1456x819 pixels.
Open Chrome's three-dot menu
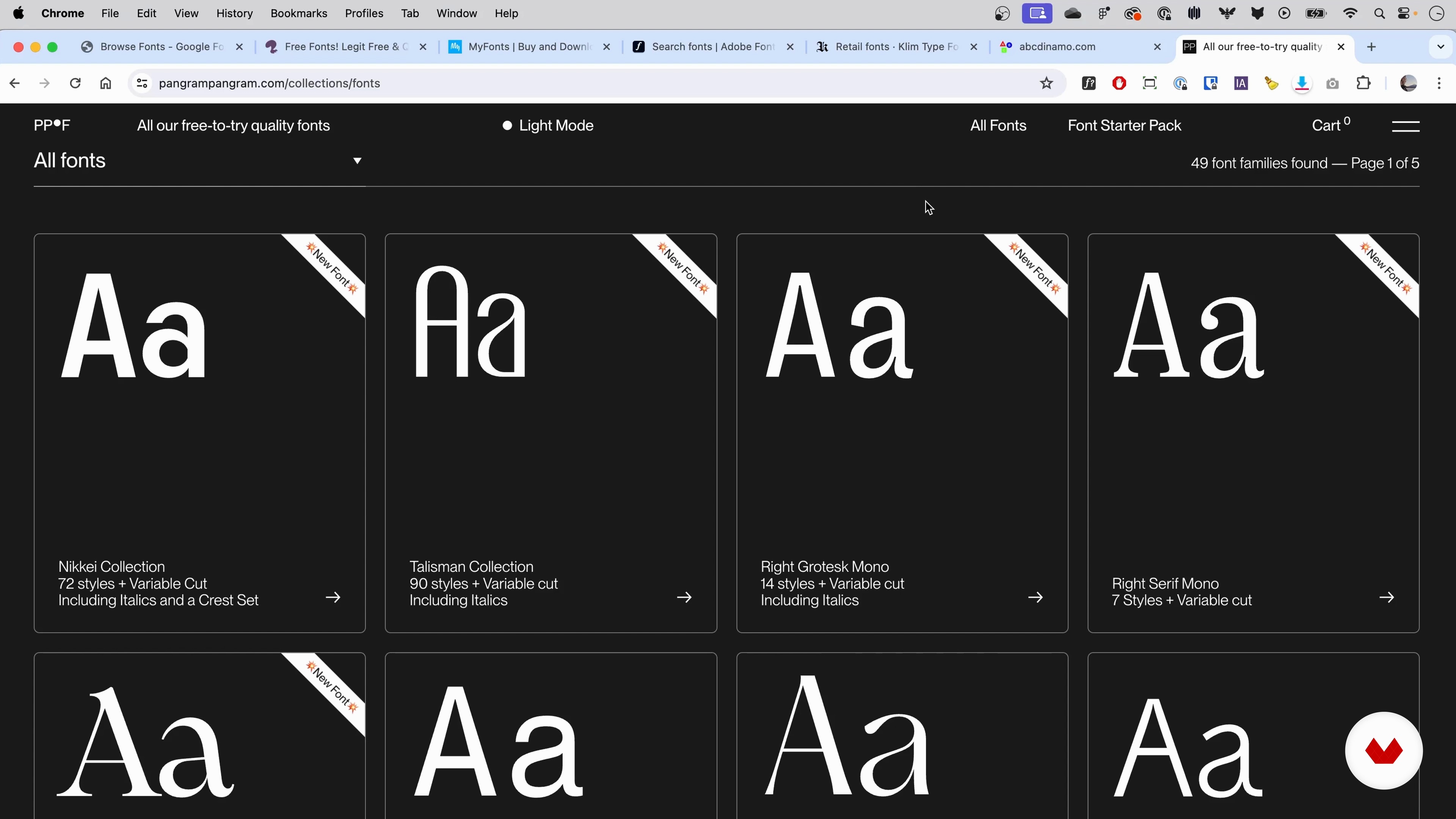[1439, 84]
